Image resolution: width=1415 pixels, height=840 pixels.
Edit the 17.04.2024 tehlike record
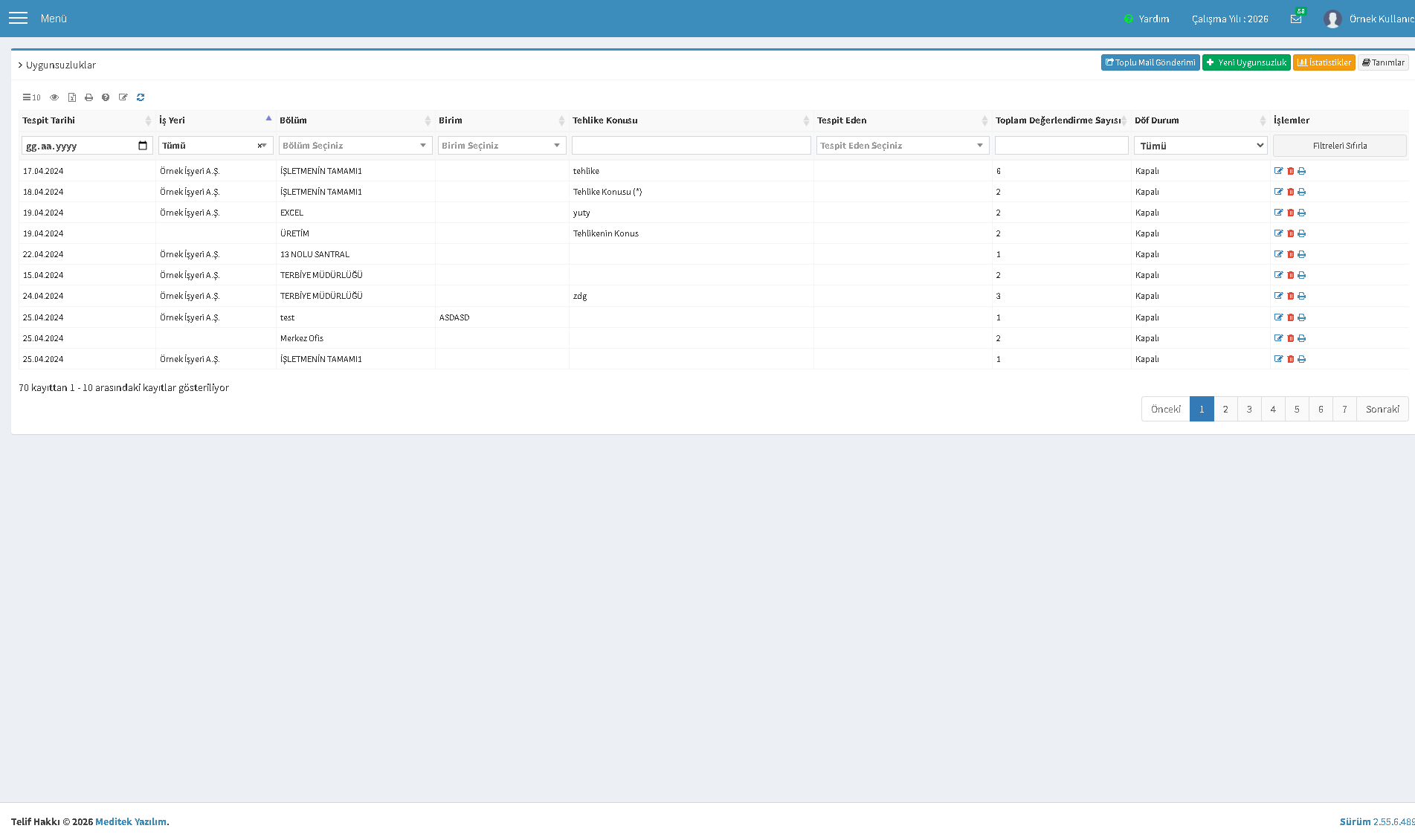(1279, 171)
